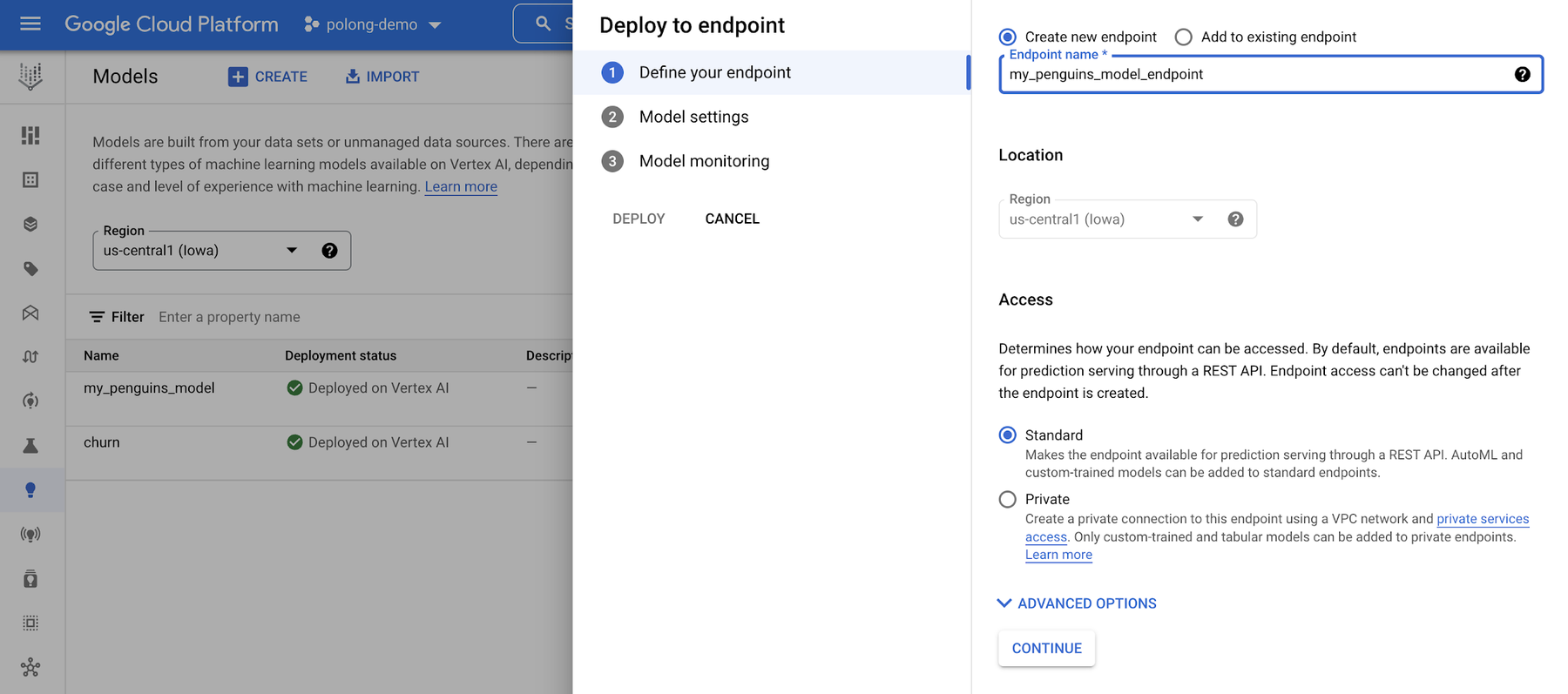Image resolution: width=1568 pixels, height=694 pixels.
Task: Click the Name column header
Action: point(101,355)
